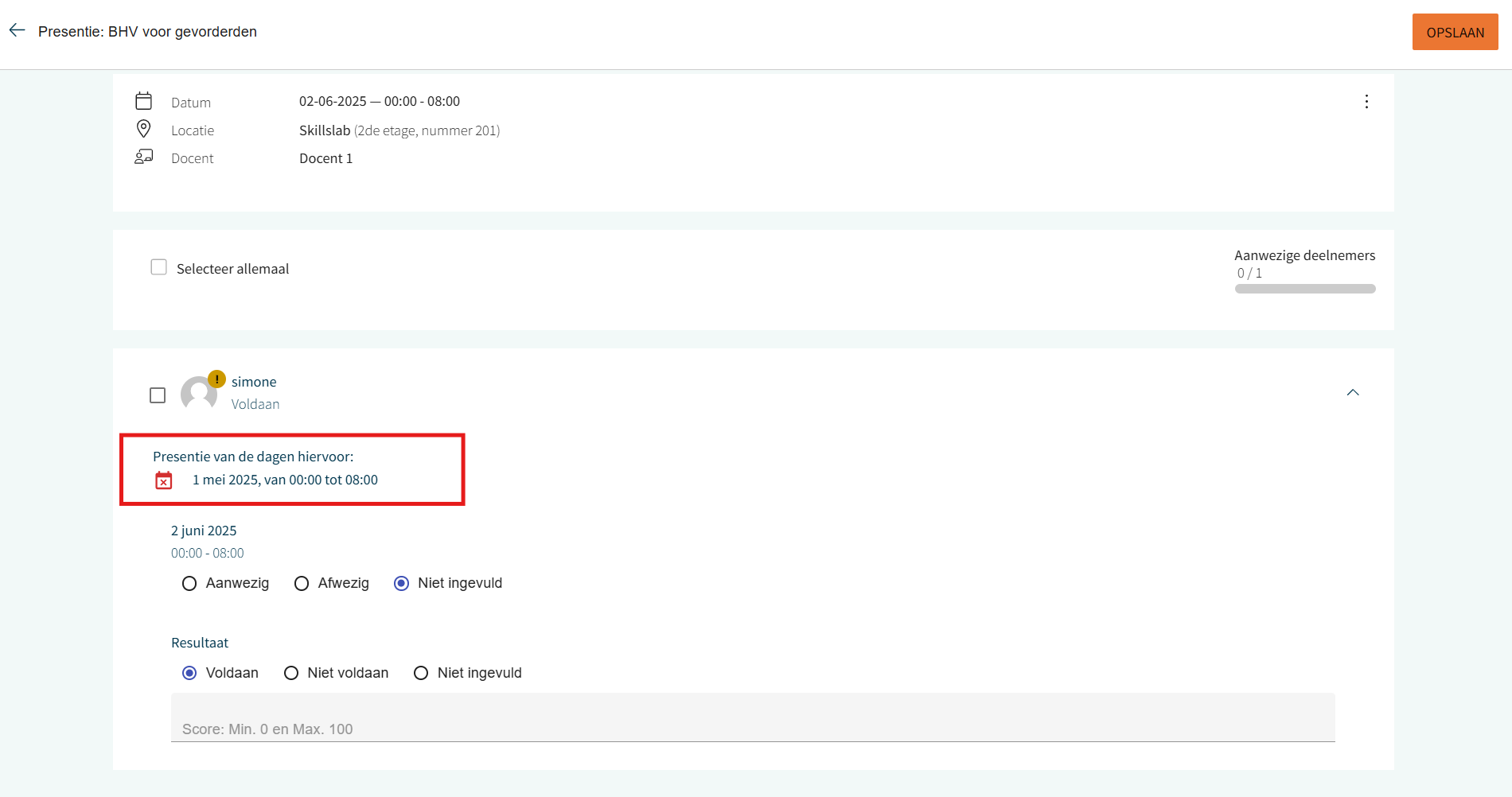Choose attendance Niet ingevuld
This screenshot has width=1512, height=797.
pos(402,584)
